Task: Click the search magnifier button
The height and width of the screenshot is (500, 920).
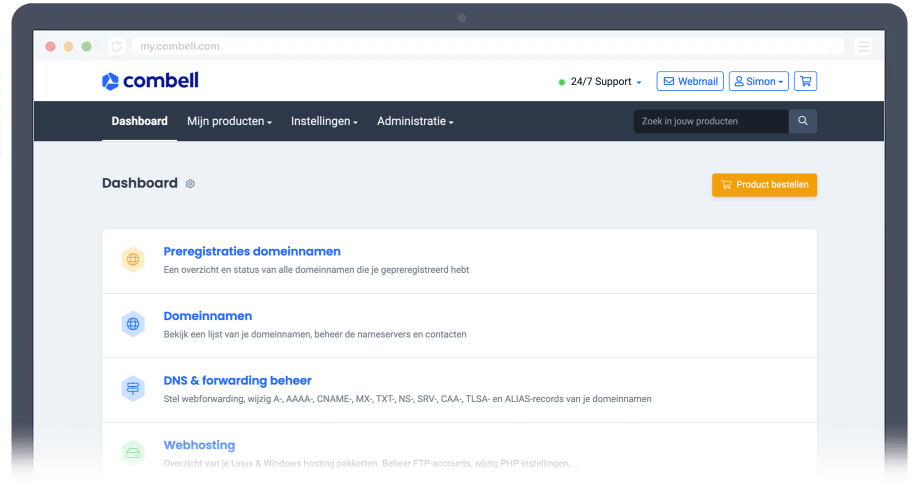Action: pos(802,121)
